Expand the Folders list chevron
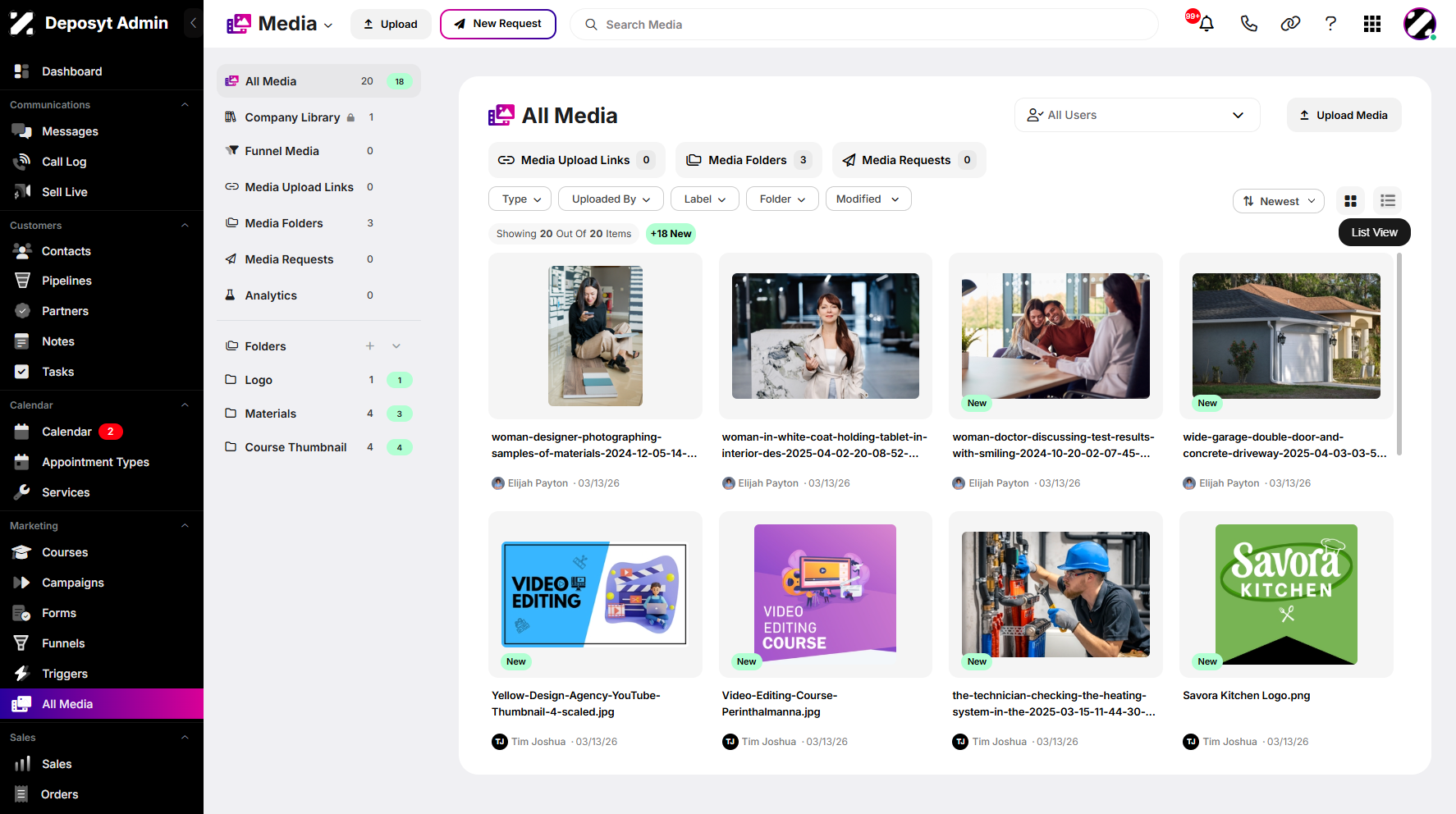Screen dimensions: 1456x814 pyautogui.click(x=396, y=346)
